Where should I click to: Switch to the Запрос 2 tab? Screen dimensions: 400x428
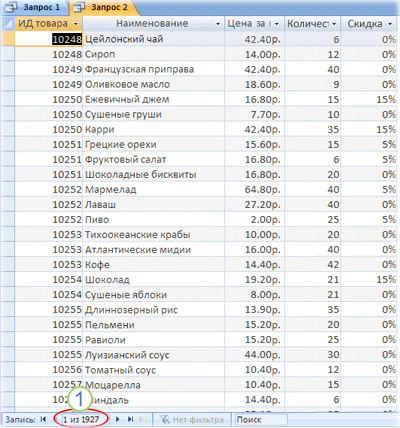[x=103, y=7]
